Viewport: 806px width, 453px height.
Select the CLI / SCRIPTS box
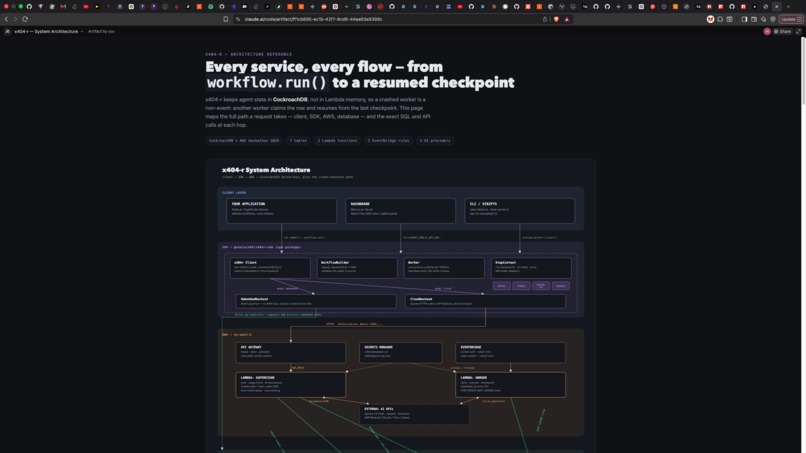point(520,211)
